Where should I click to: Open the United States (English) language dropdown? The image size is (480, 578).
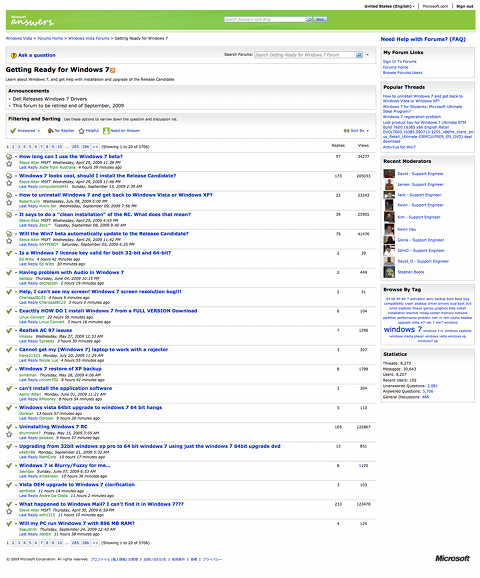pos(389,6)
